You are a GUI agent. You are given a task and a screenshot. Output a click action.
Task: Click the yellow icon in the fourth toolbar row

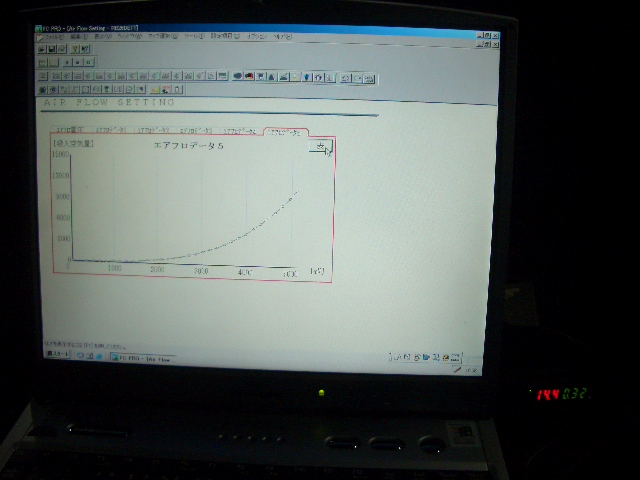coord(155,89)
